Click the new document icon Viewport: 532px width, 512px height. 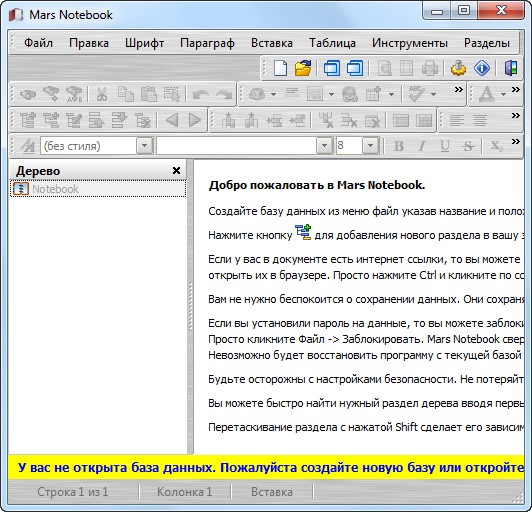(280, 68)
